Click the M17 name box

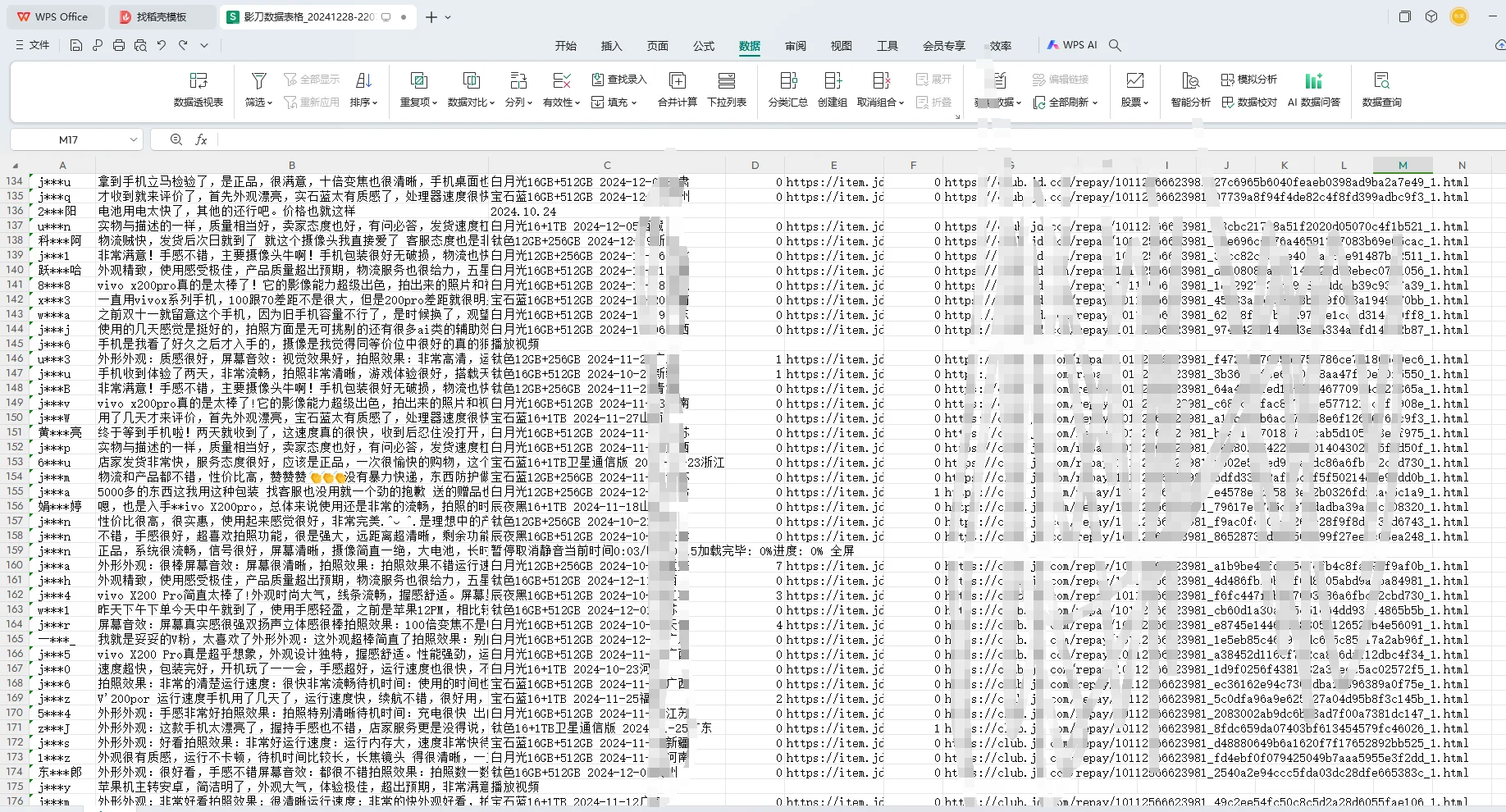[68, 140]
